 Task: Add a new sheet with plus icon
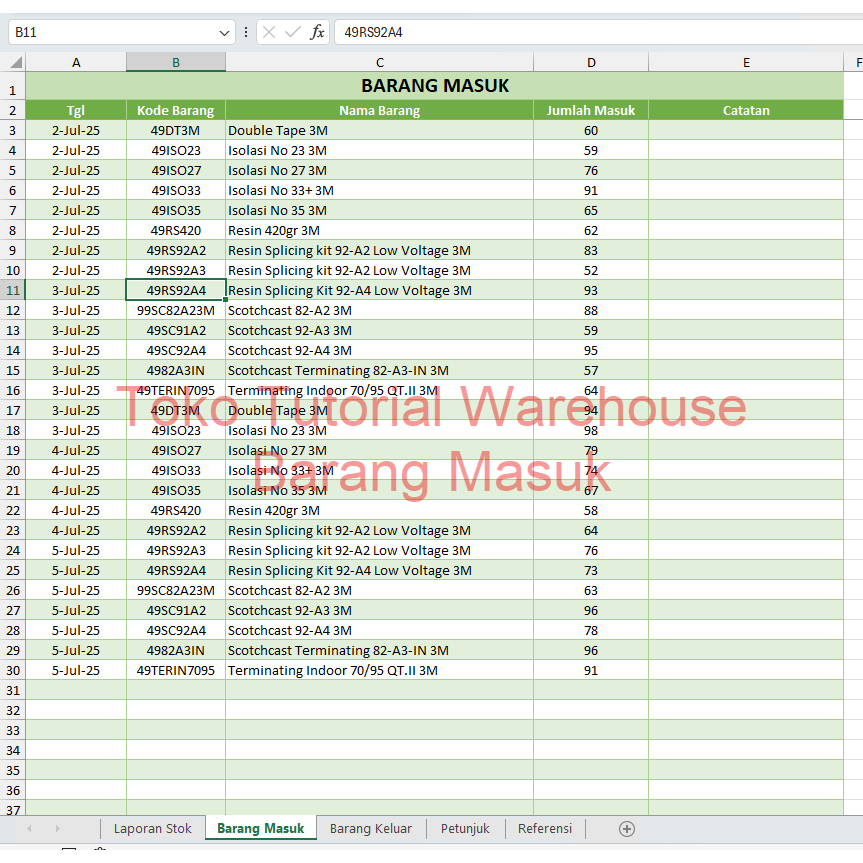(x=626, y=829)
